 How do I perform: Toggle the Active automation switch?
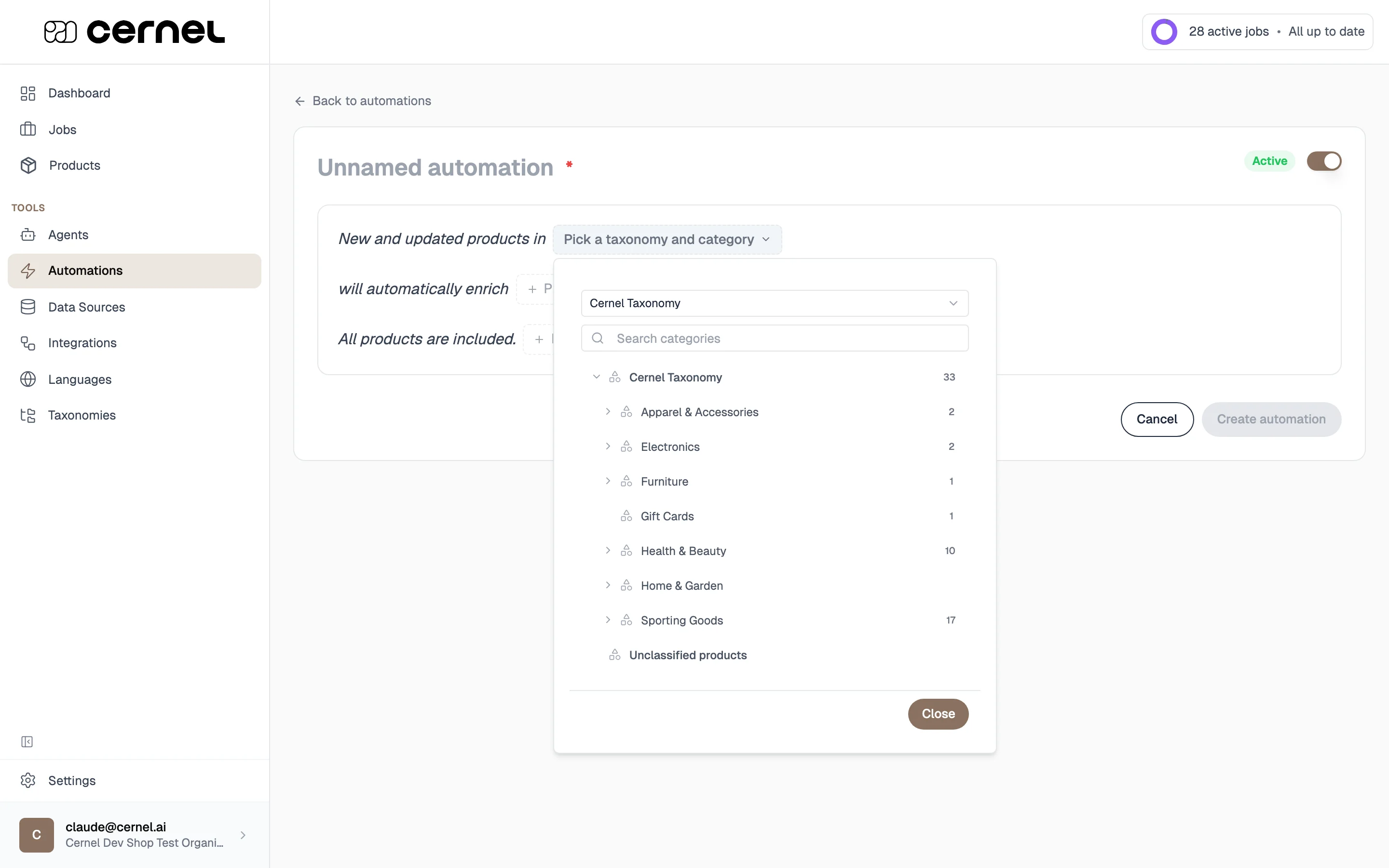pos(1324,162)
